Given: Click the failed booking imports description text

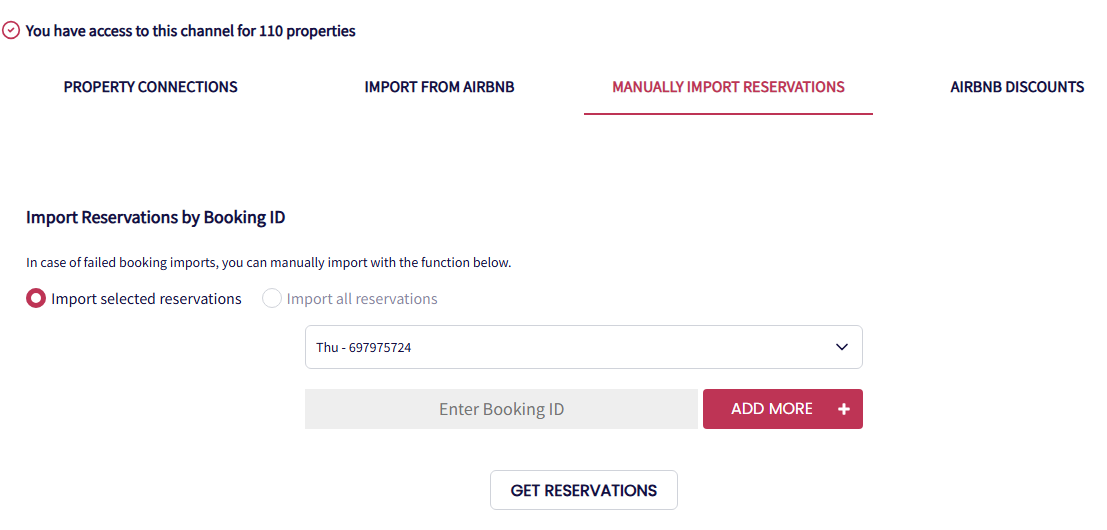Looking at the screenshot, I should [x=268, y=263].
